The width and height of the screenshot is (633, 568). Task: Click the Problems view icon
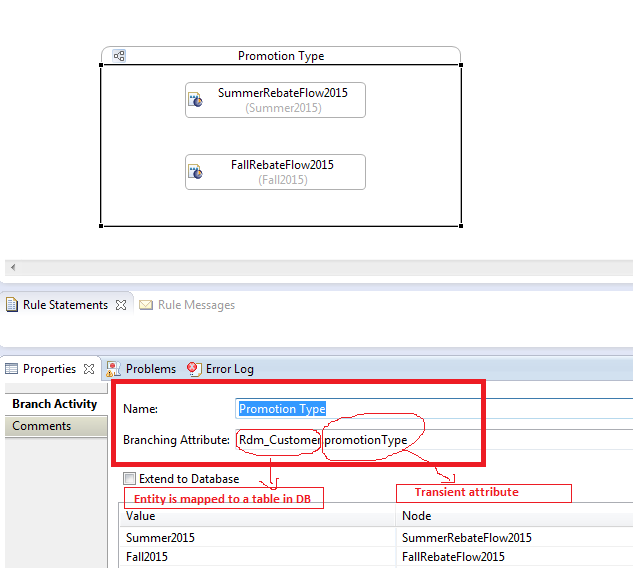(x=113, y=369)
